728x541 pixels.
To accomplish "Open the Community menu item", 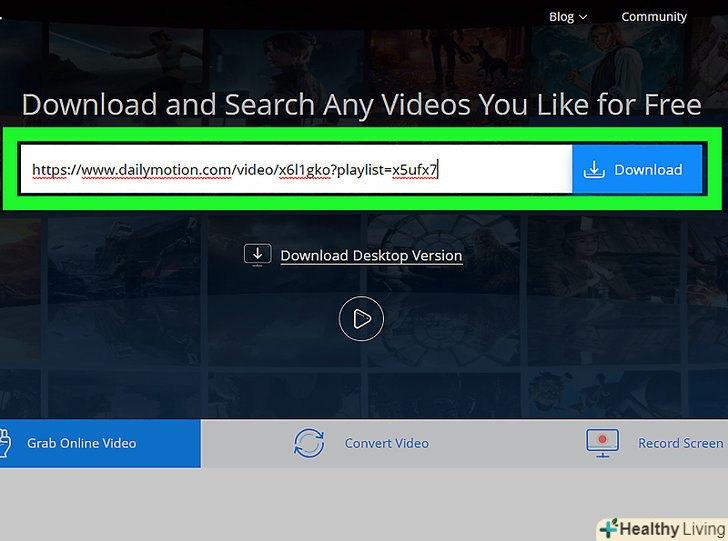I will tap(654, 17).
